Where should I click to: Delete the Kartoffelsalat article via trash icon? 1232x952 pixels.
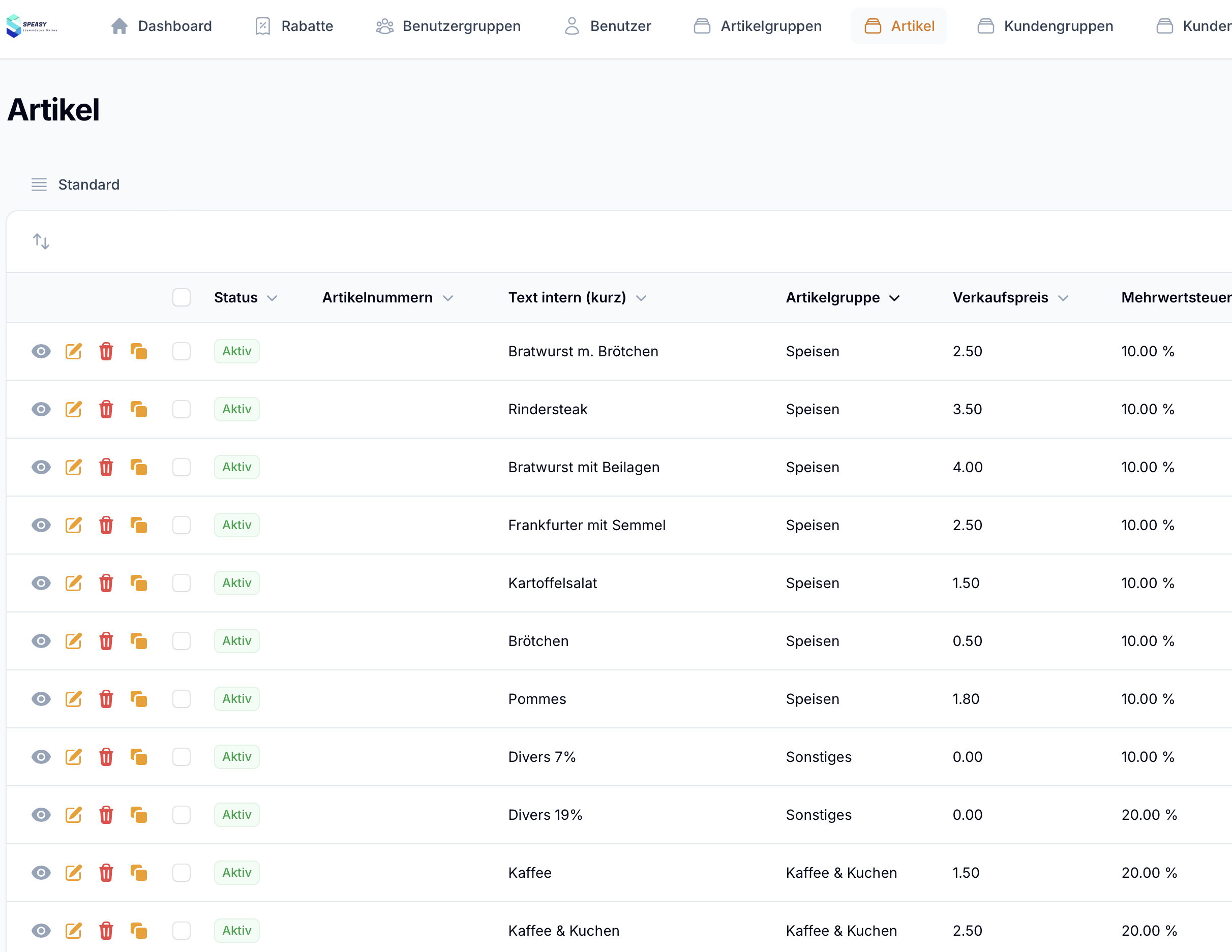pyautogui.click(x=106, y=582)
